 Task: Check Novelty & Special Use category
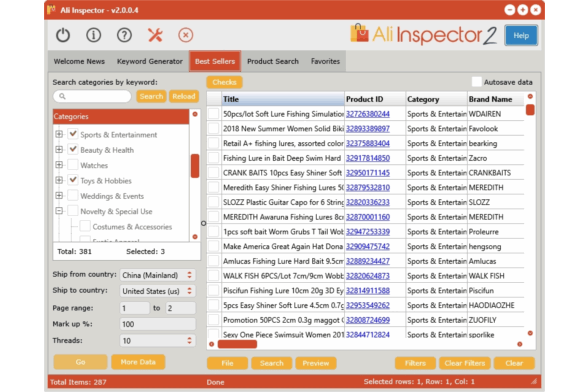tap(73, 211)
